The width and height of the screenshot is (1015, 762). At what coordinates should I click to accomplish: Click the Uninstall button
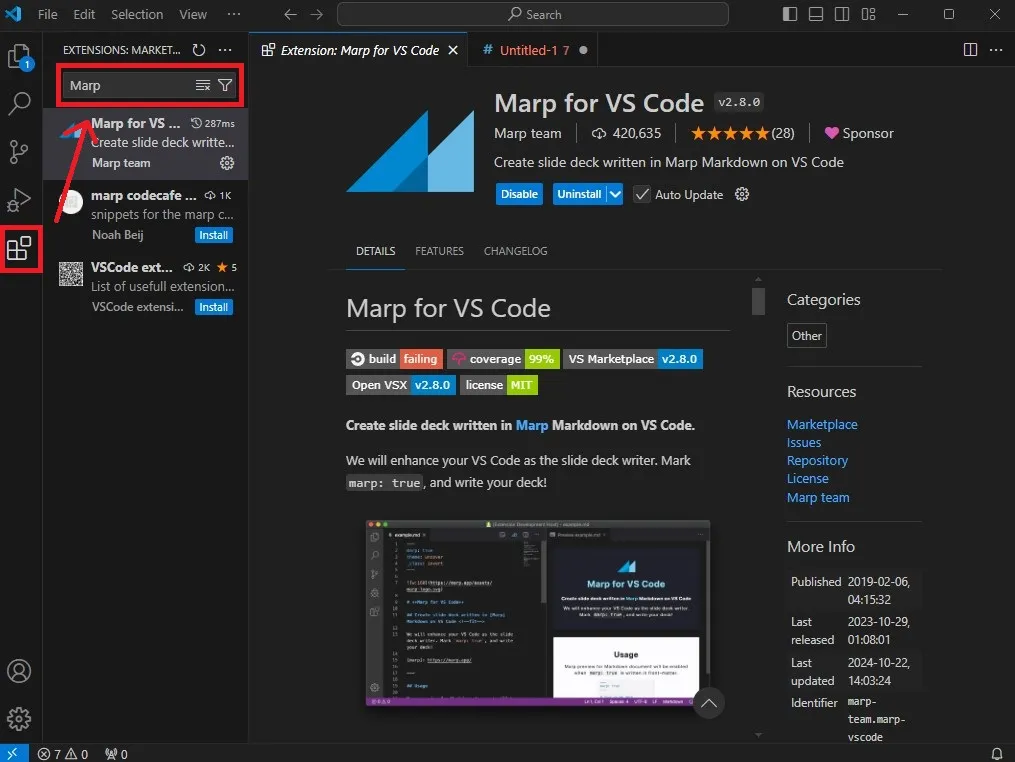coord(579,194)
